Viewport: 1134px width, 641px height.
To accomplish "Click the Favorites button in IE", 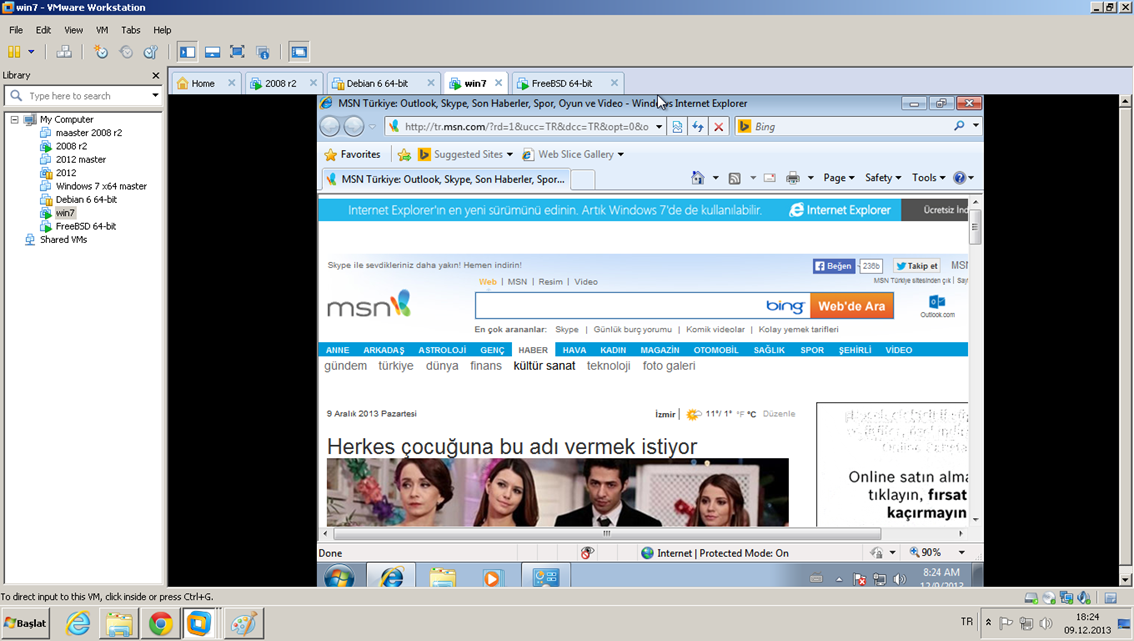I will coord(352,154).
